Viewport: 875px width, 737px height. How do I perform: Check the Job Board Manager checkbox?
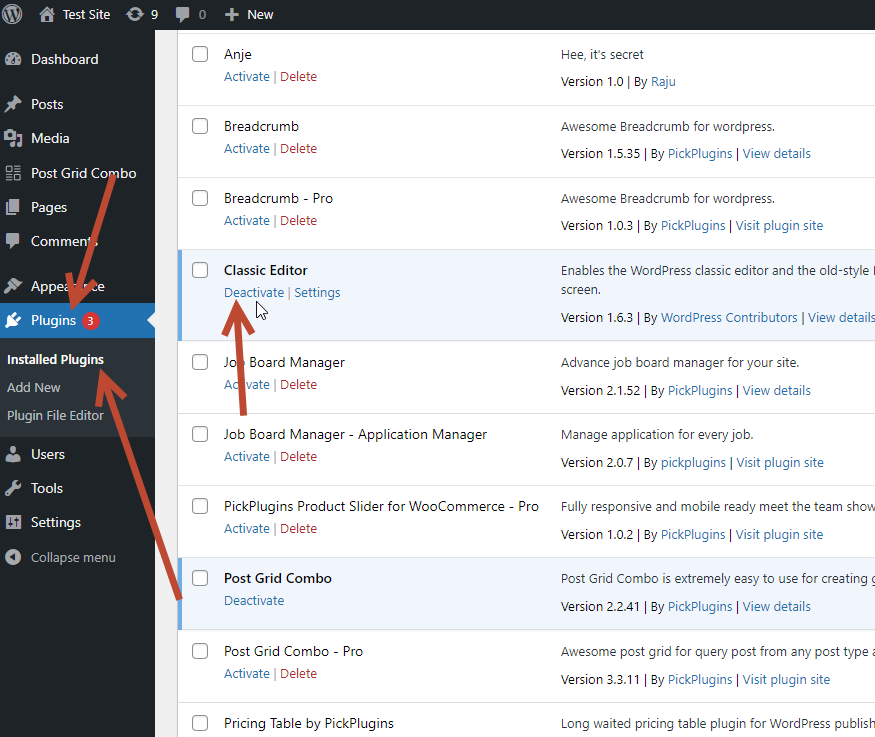[x=200, y=362]
